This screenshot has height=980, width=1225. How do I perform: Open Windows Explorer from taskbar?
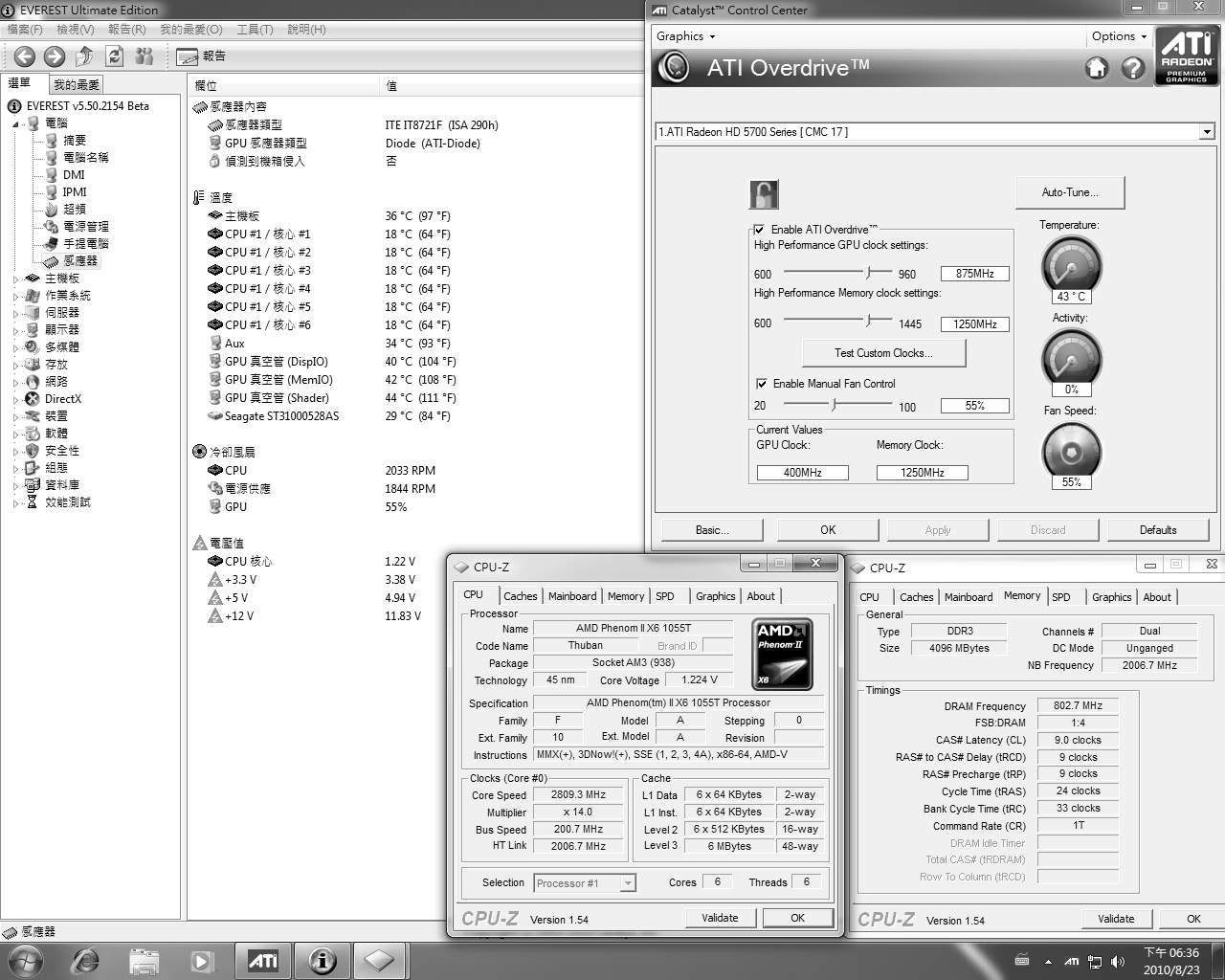pos(144,960)
